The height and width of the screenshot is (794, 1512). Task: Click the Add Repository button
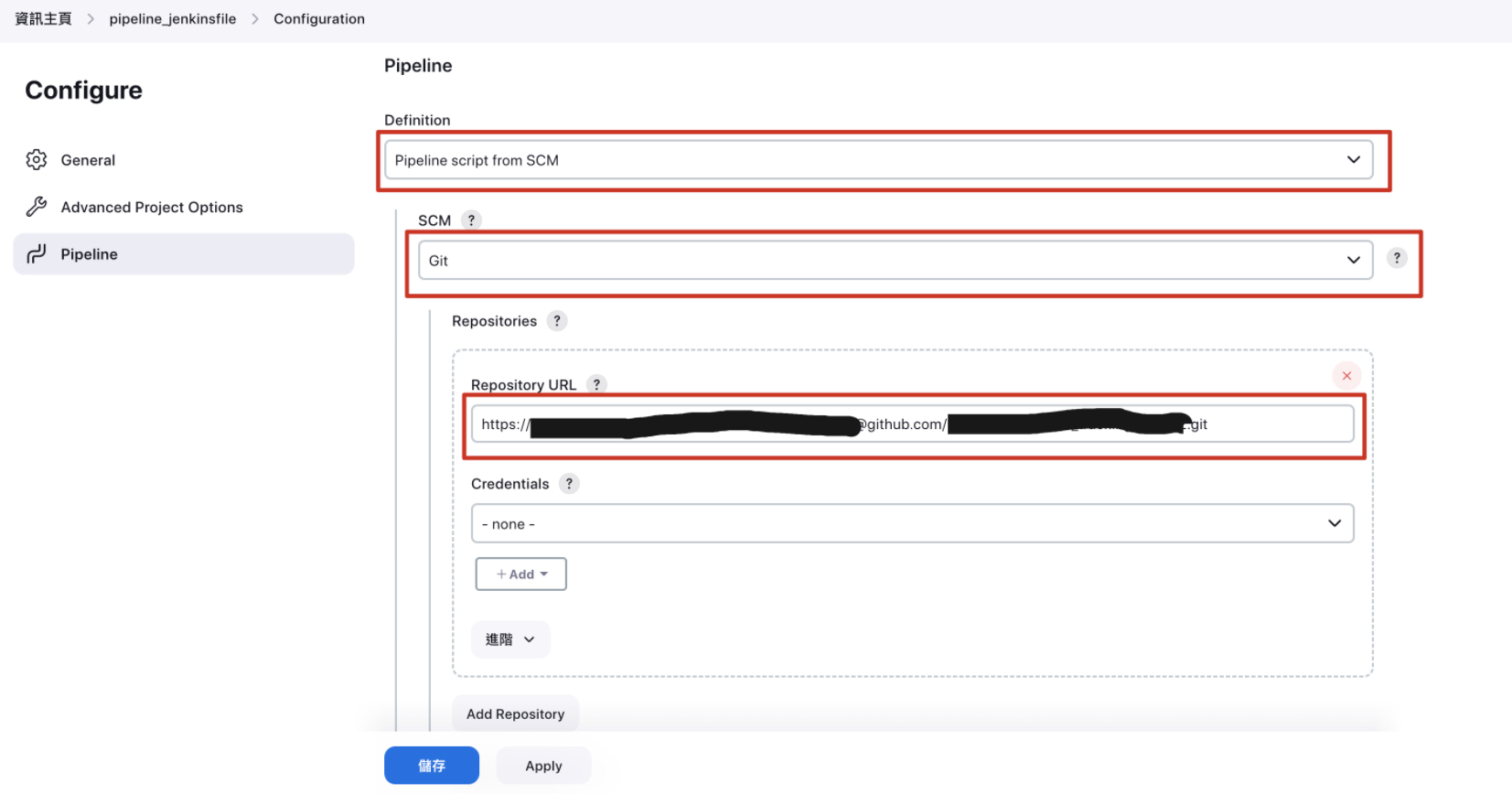[x=515, y=714]
